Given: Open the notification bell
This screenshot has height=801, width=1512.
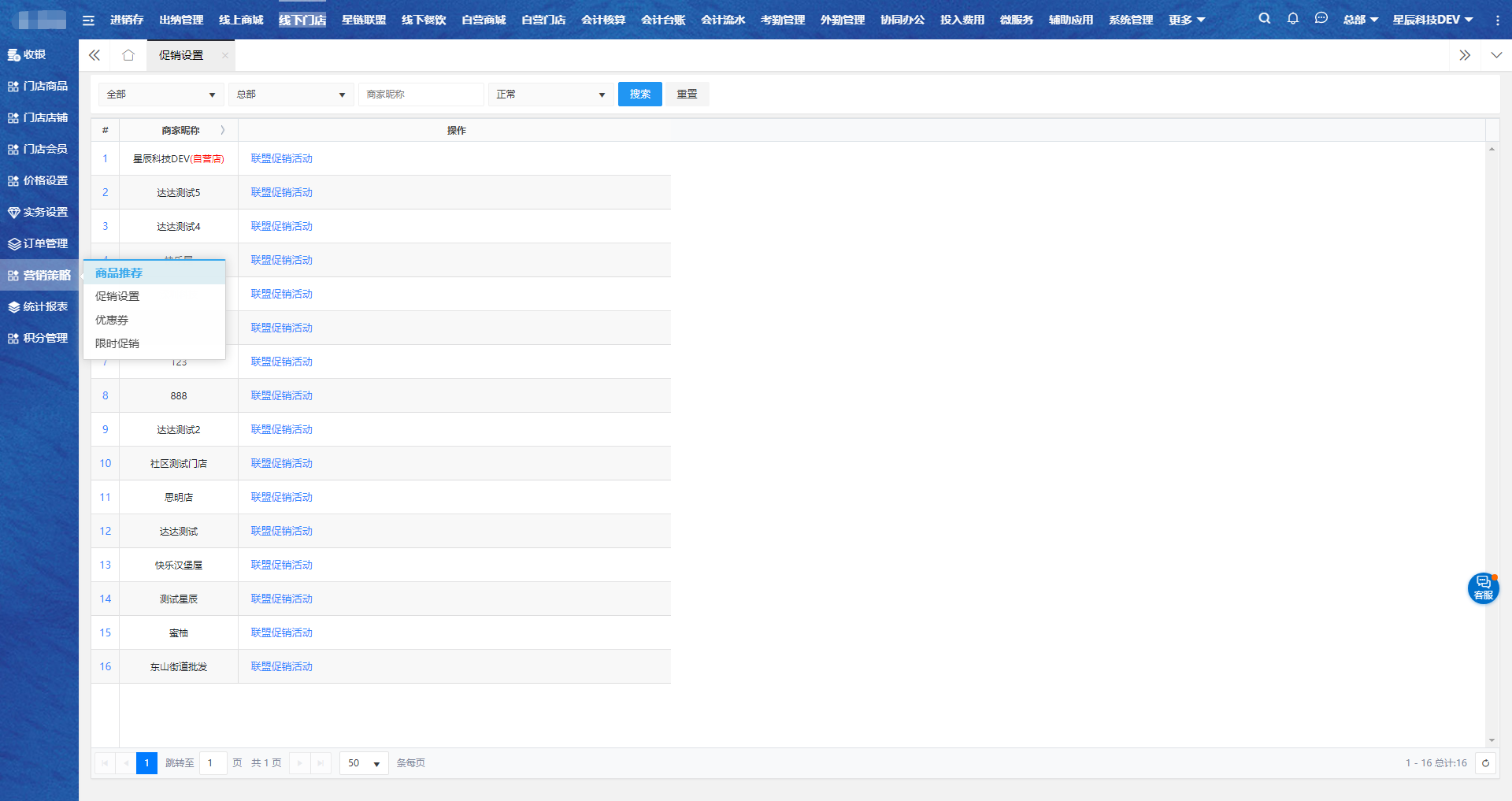Looking at the screenshot, I should [1292, 18].
